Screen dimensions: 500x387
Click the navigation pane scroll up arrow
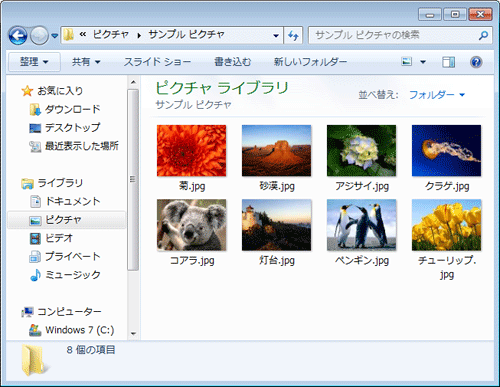(x=133, y=82)
